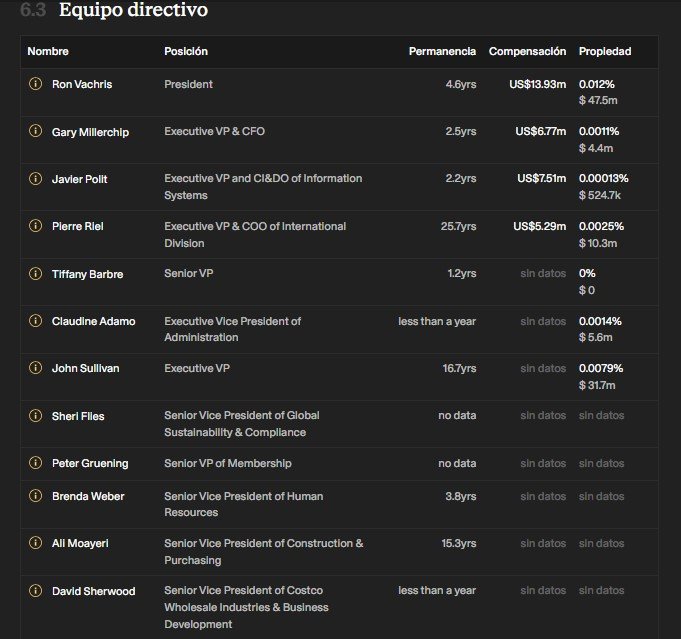Show info icon for Tiffany Barbre

(35, 273)
